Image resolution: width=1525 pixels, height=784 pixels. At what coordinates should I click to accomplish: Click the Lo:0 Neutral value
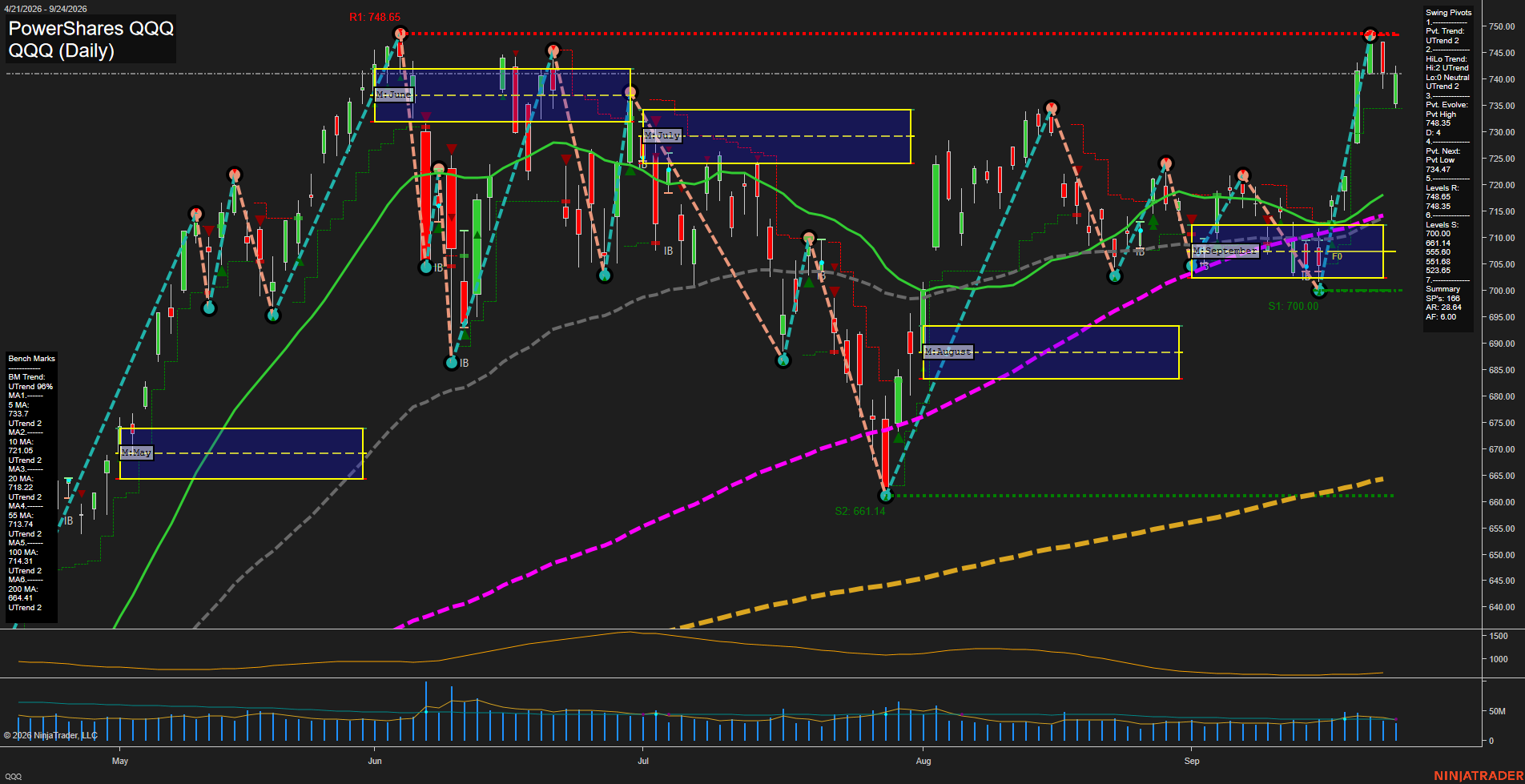tap(1447, 78)
